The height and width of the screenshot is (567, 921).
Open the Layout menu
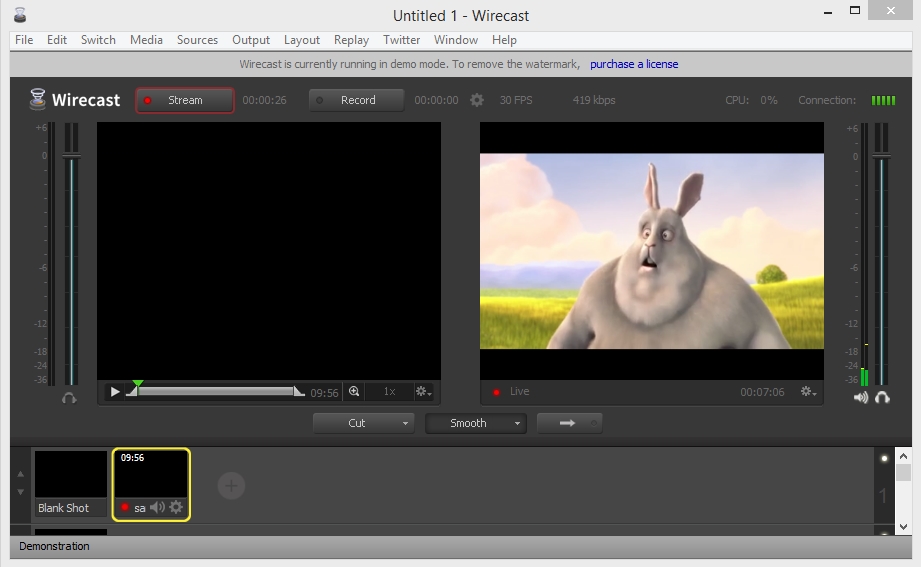tap(302, 40)
